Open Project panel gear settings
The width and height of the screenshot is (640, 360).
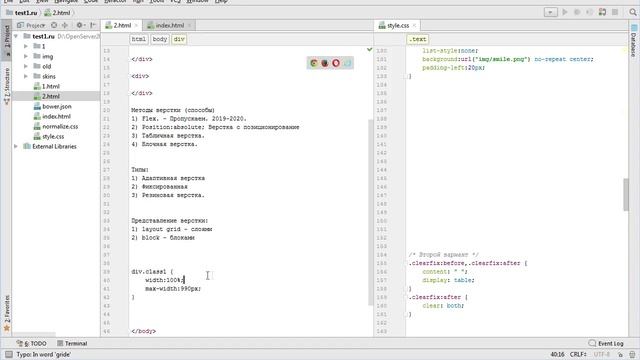(x=80, y=25)
